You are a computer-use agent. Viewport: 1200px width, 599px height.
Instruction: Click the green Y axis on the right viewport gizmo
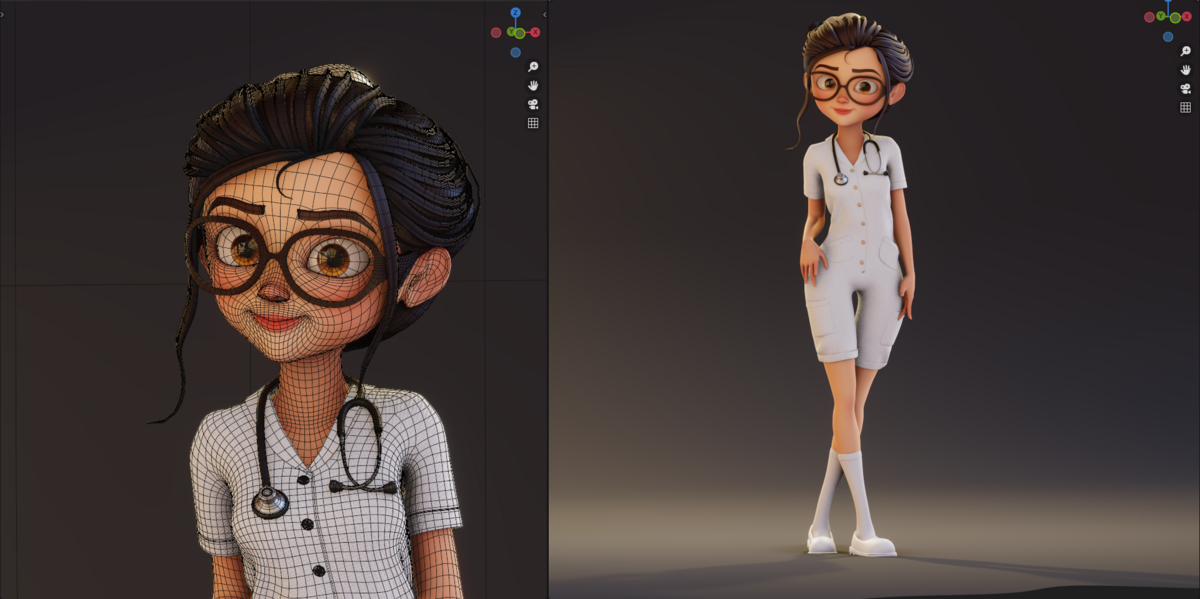click(x=1161, y=16)
